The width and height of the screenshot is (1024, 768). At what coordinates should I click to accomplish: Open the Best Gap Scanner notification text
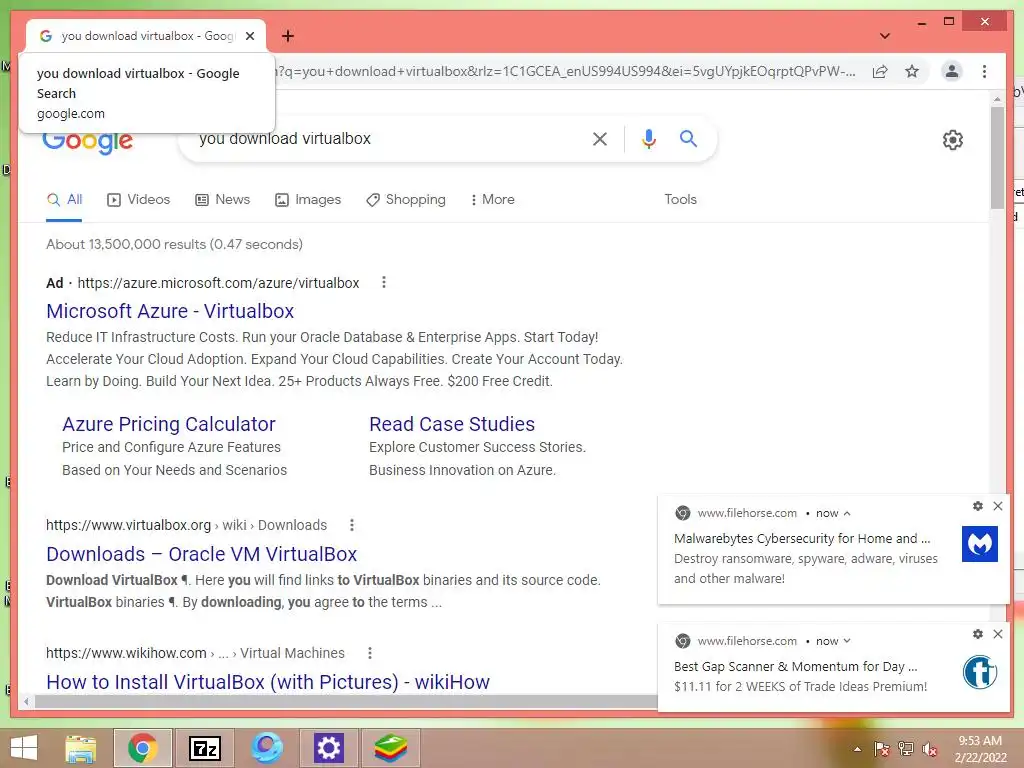[795, 667]
